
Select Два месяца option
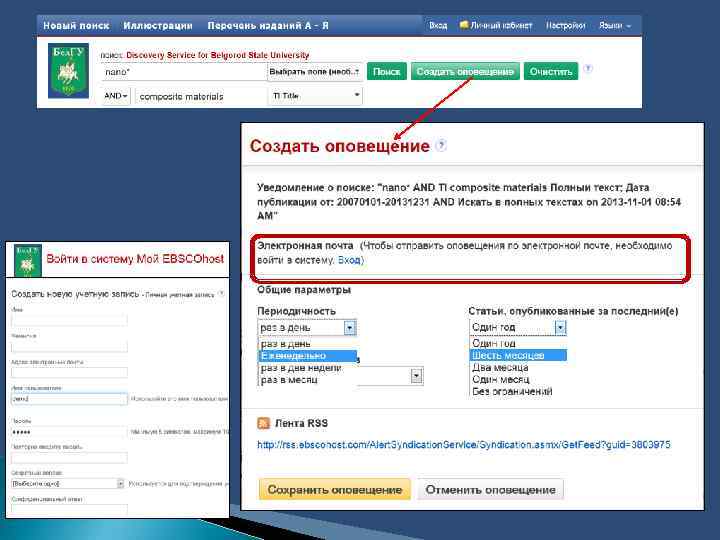(x=518, y=367)
